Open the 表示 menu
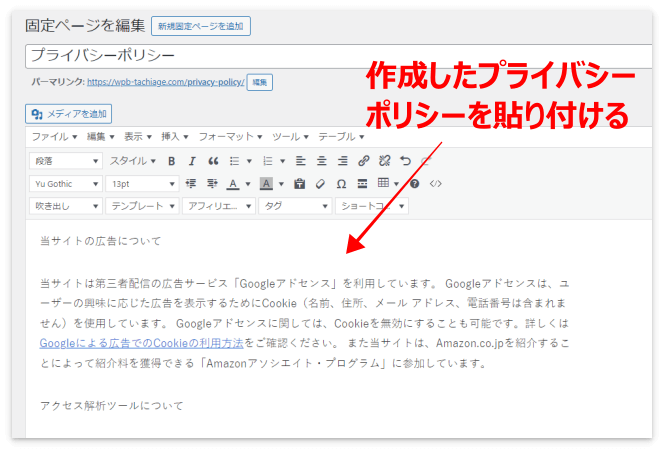Viewport: 664px width, 451px height. [138, 137]
